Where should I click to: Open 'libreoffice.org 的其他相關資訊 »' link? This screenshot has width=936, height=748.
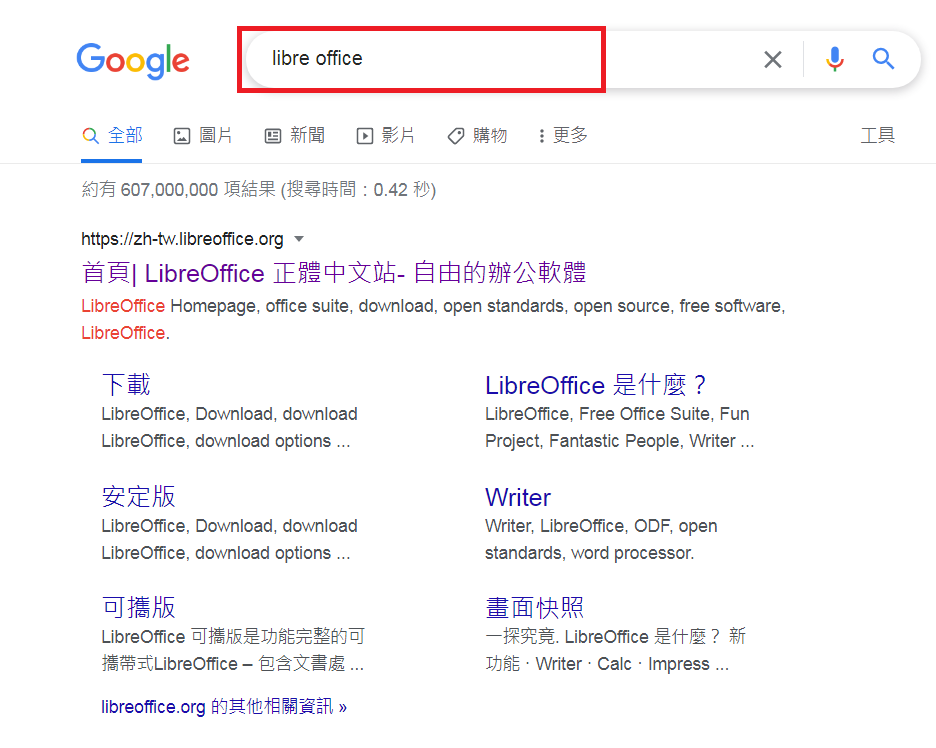click(x=224, y=707)
